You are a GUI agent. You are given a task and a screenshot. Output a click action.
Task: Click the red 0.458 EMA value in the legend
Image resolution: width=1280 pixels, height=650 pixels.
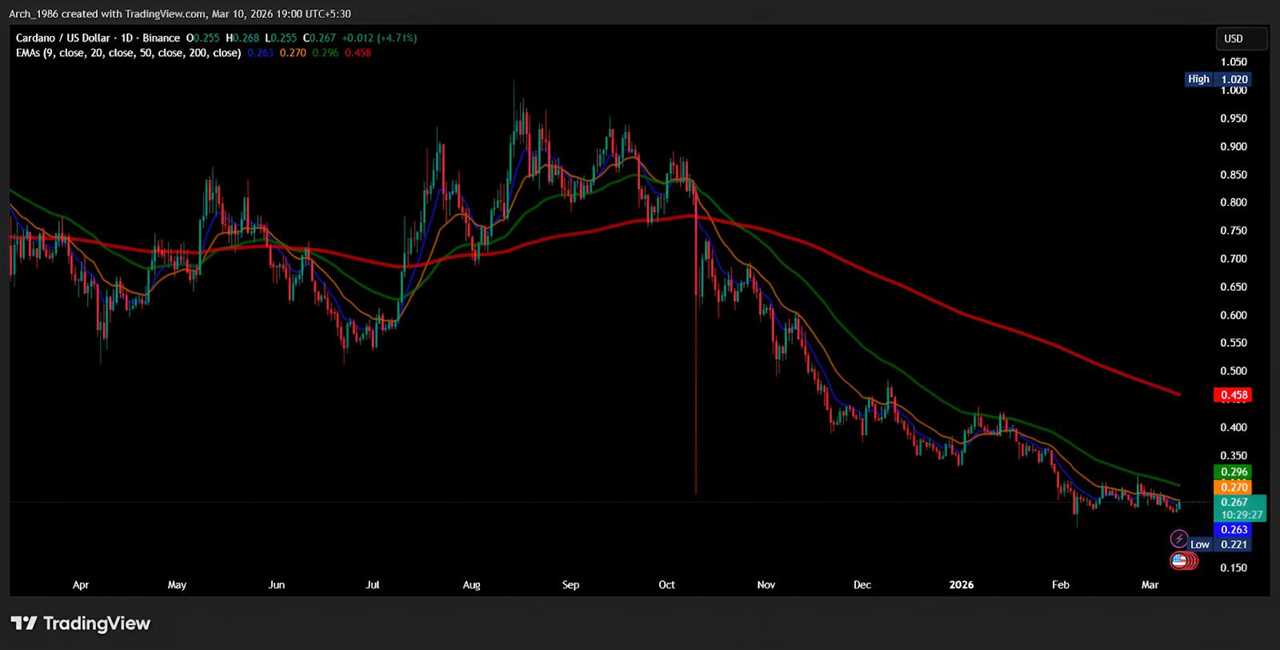(358, 53)
